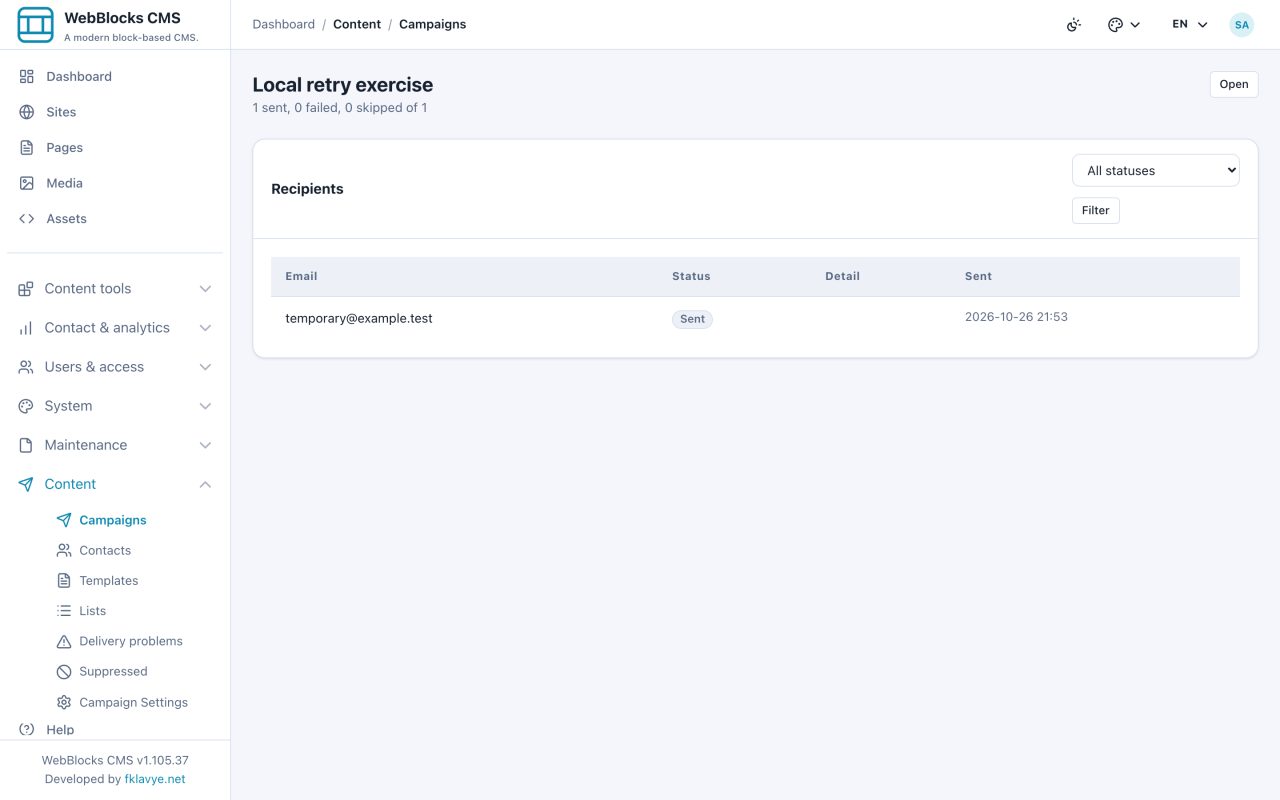The width and height of the screenshot is (1280, 800).
Task: Click the Sites globe icon
Action: pos(27,112)
